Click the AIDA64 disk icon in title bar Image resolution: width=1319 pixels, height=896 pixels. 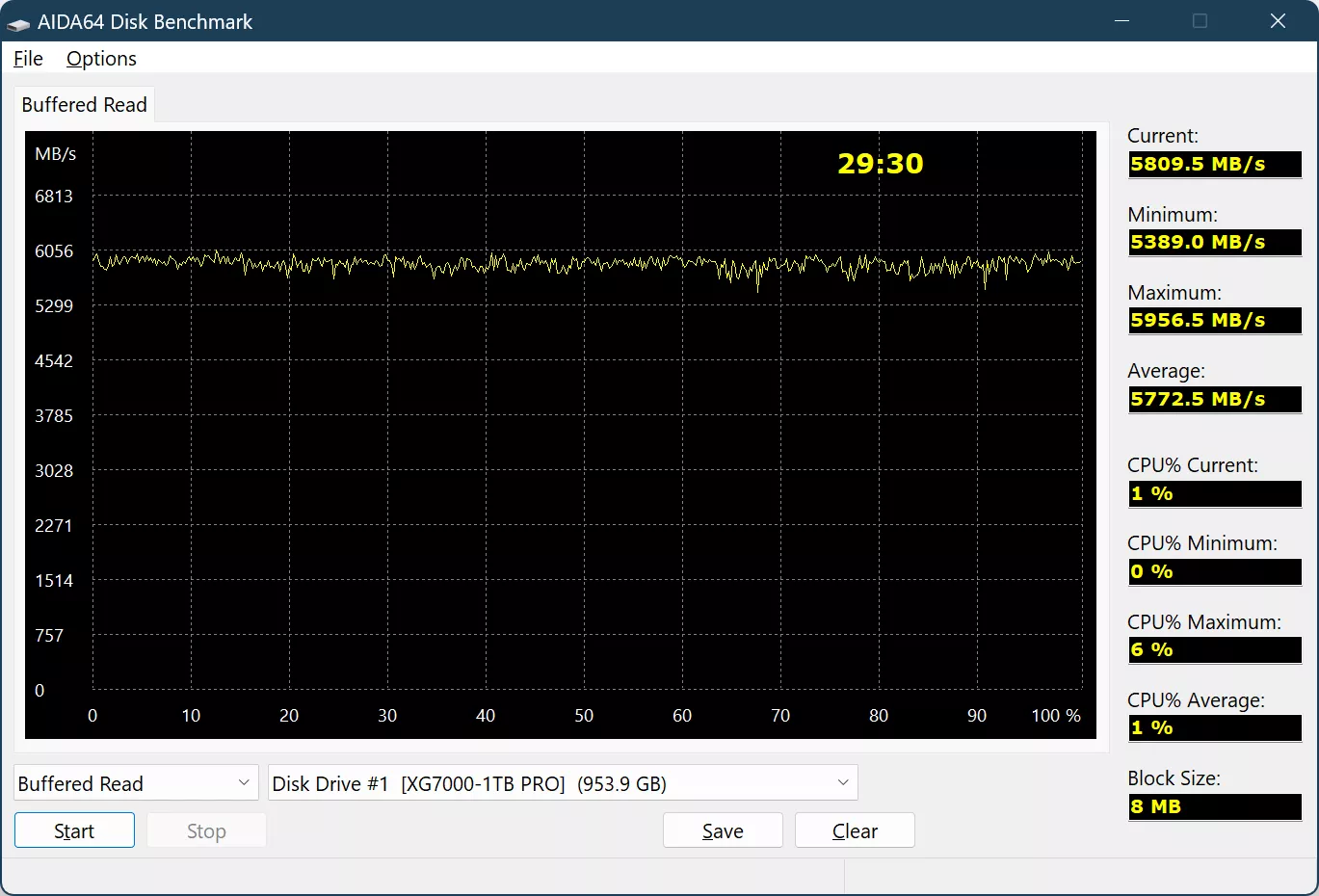[18, 22]
